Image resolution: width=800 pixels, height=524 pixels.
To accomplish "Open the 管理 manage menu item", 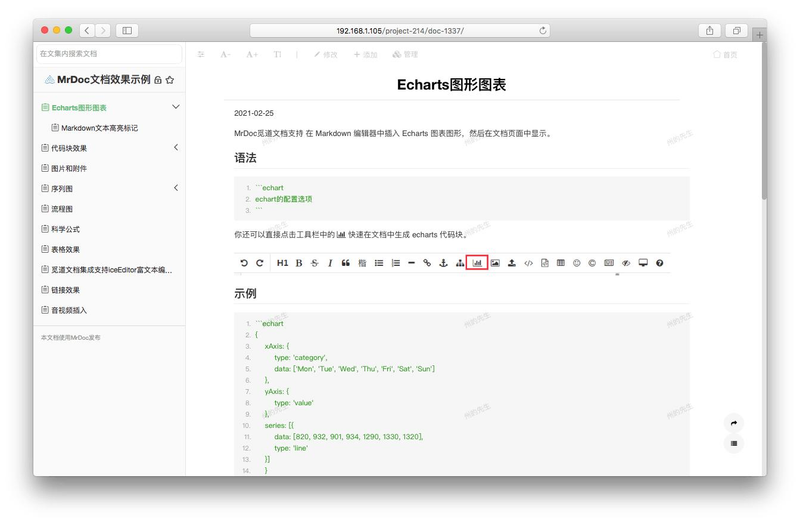I will (405, 54).
